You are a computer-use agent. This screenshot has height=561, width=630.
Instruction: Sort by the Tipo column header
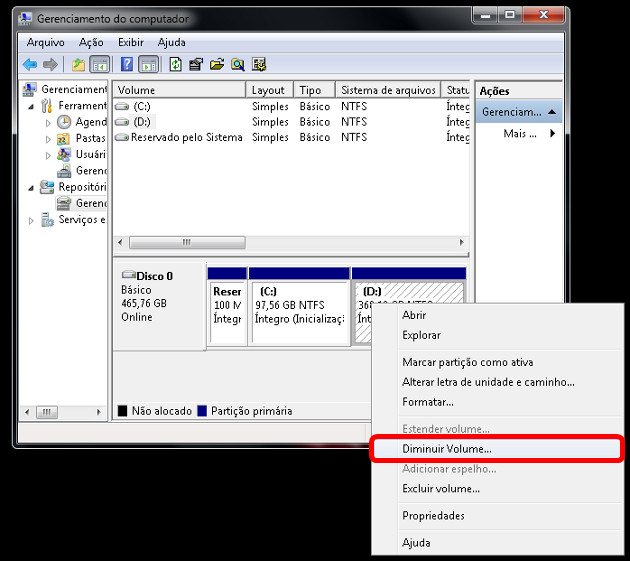coord(315,90)
